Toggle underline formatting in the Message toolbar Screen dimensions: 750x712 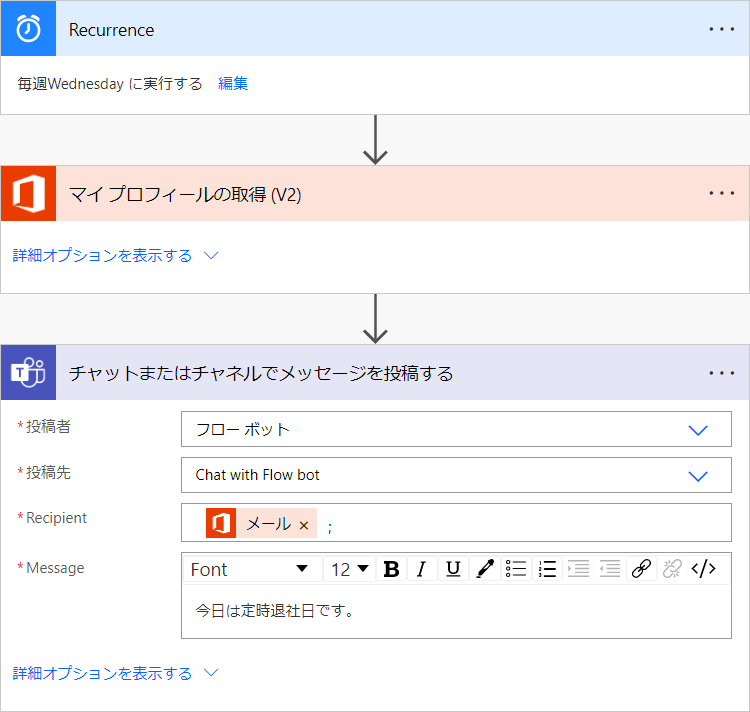click(453, 569)
